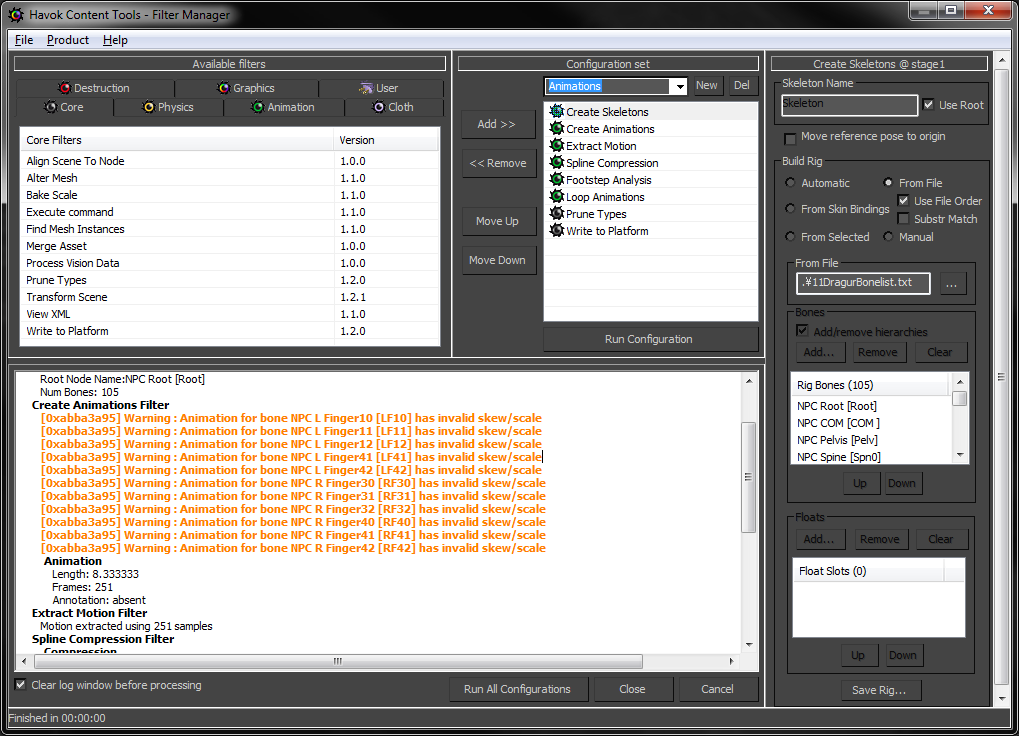Click Run All Configurations button
The image size is (1019, 736).
[x=518, y=689]
